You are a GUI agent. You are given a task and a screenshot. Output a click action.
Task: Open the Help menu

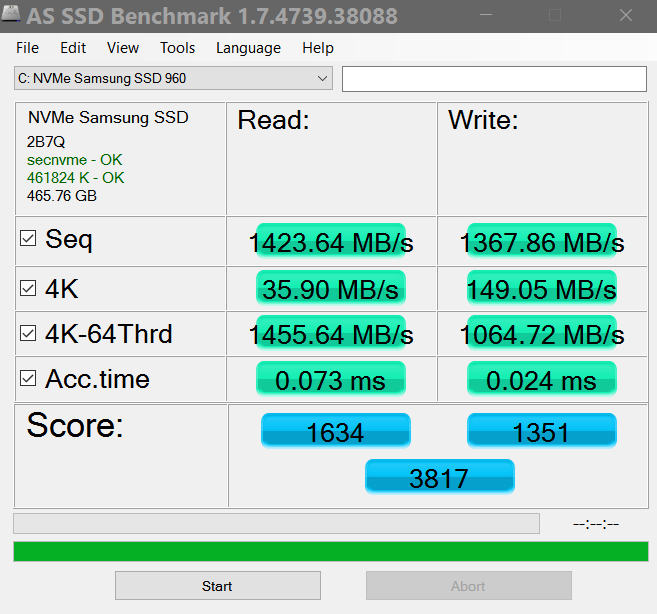point(317,48)
